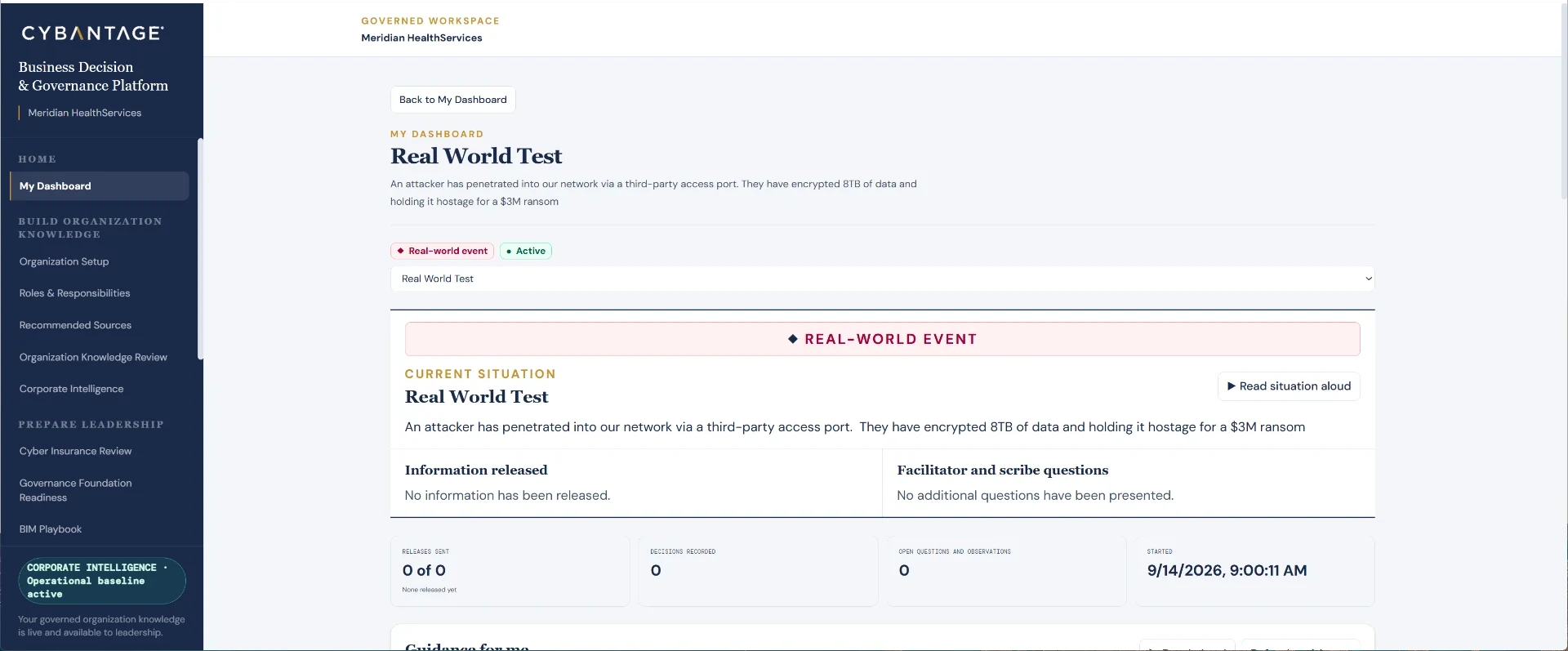The height and width of the screenshot is (651, 1568).
Task: Click the Started date value
Action: (1227, 571)
